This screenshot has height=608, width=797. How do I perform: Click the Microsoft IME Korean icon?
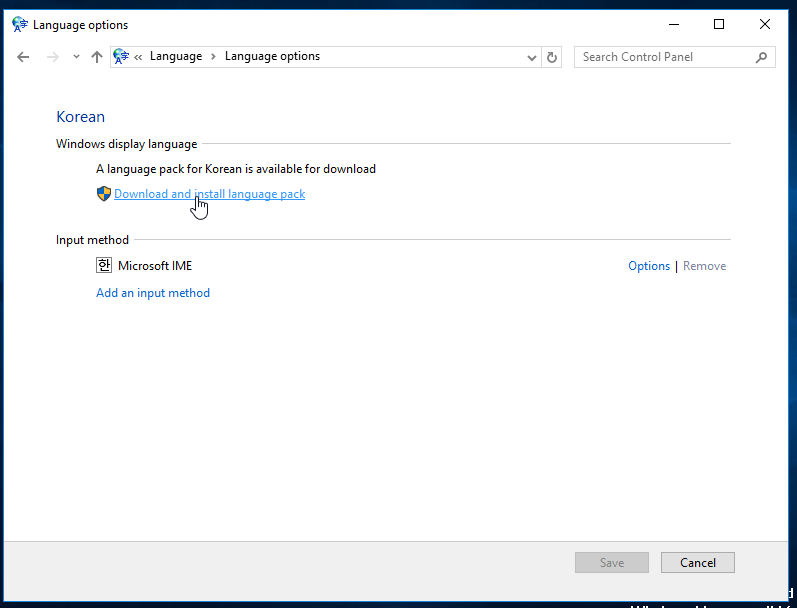pos(104,265)
